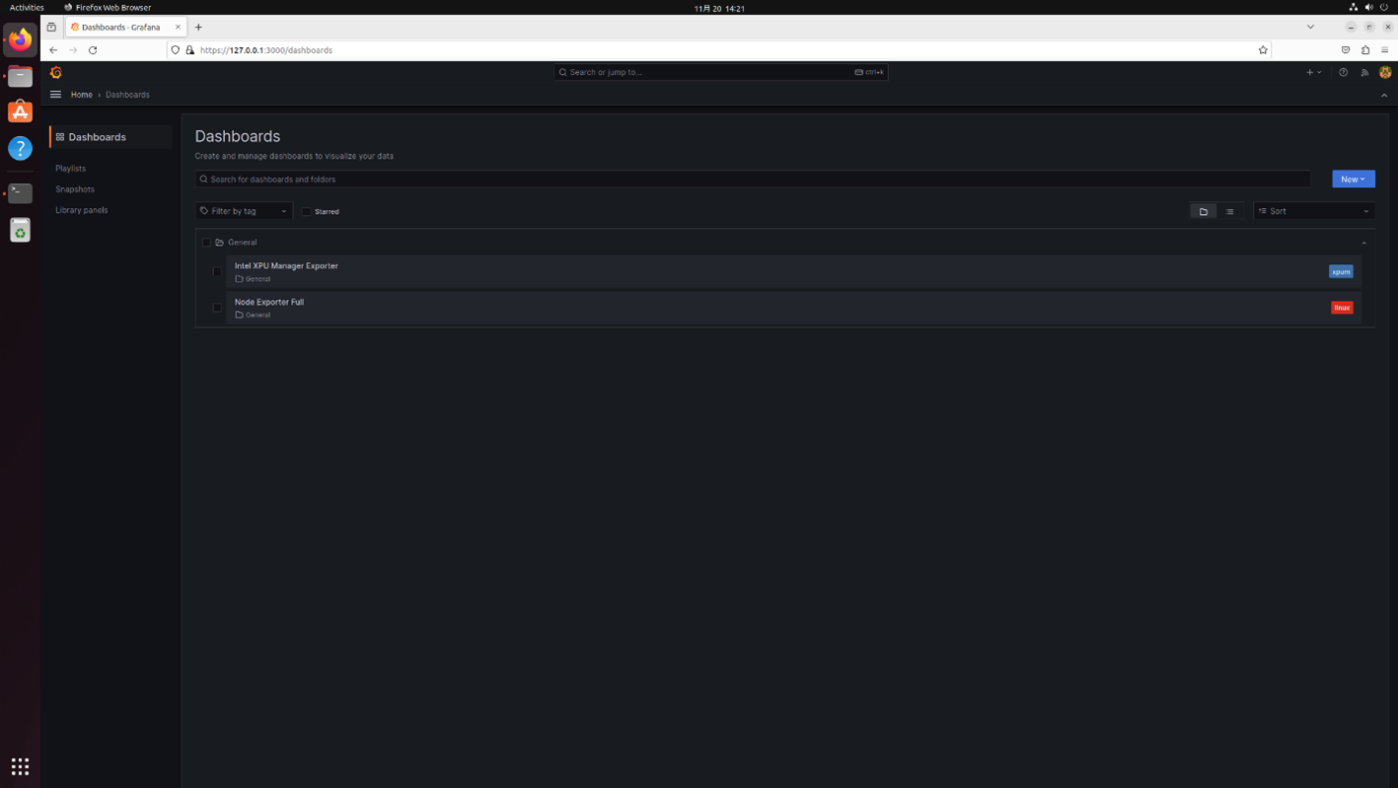Viewport: 1398px width, 788px height.
Task: Filter by the xpum tag
Action: (1341, 272)
